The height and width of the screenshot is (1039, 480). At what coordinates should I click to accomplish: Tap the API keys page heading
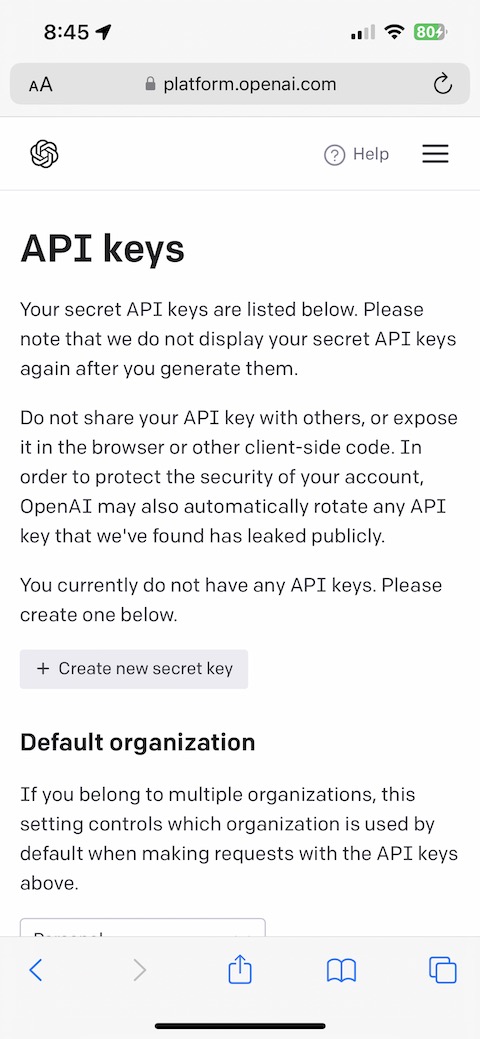tap(102, 249)
